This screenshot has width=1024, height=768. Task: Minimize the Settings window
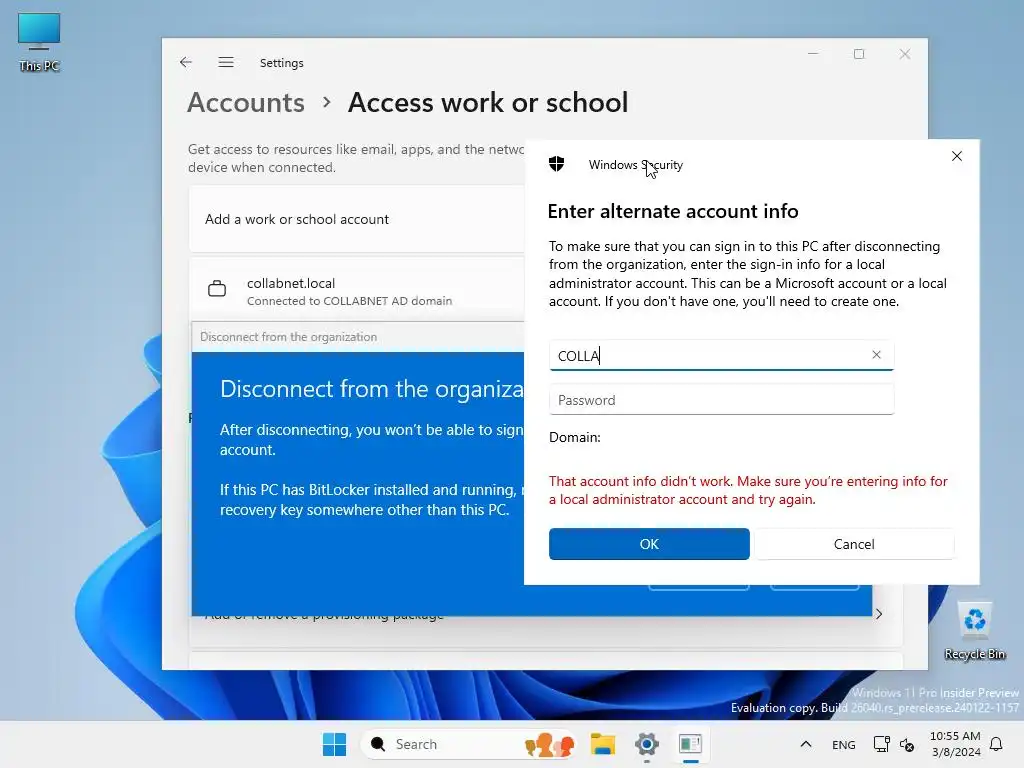point(813,54)
